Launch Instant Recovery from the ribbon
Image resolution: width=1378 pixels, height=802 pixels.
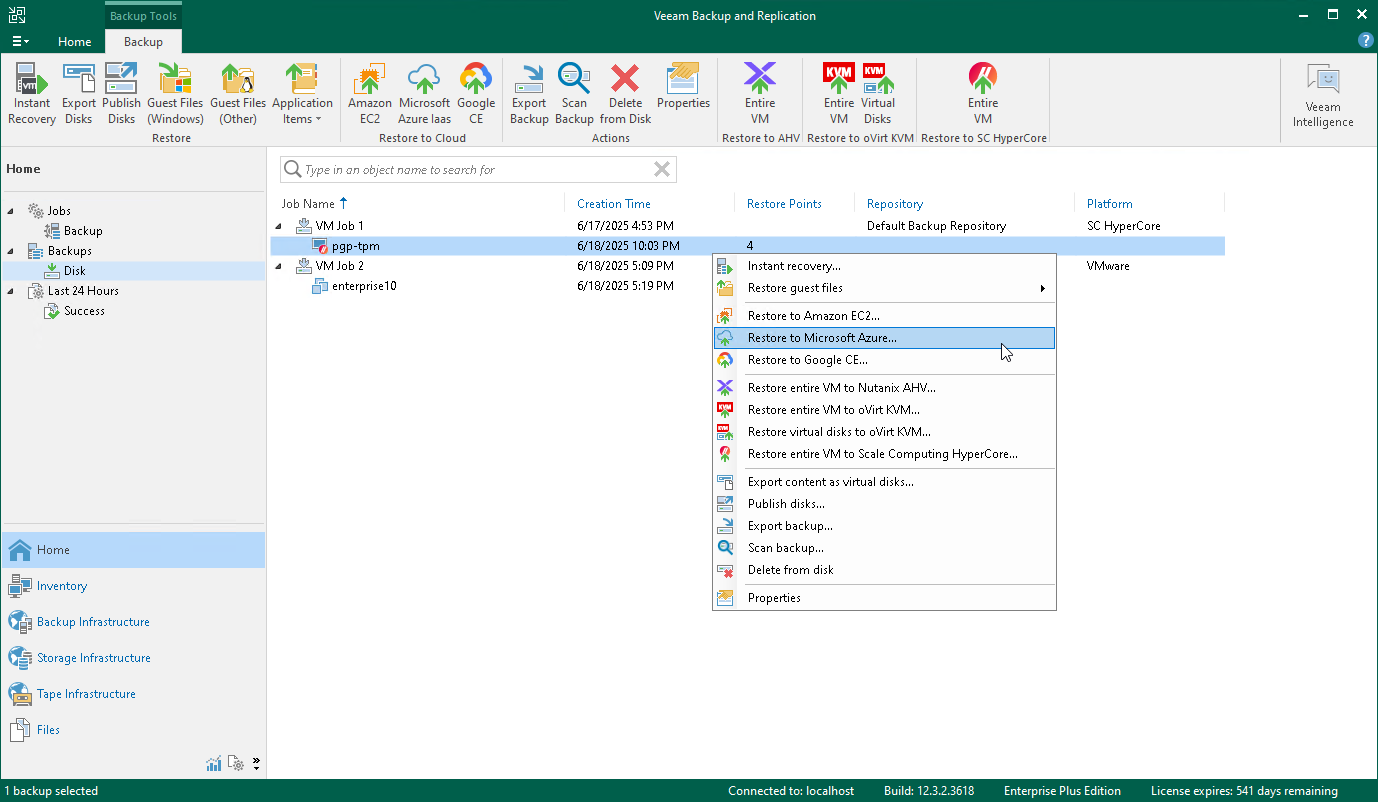point(32,94)
